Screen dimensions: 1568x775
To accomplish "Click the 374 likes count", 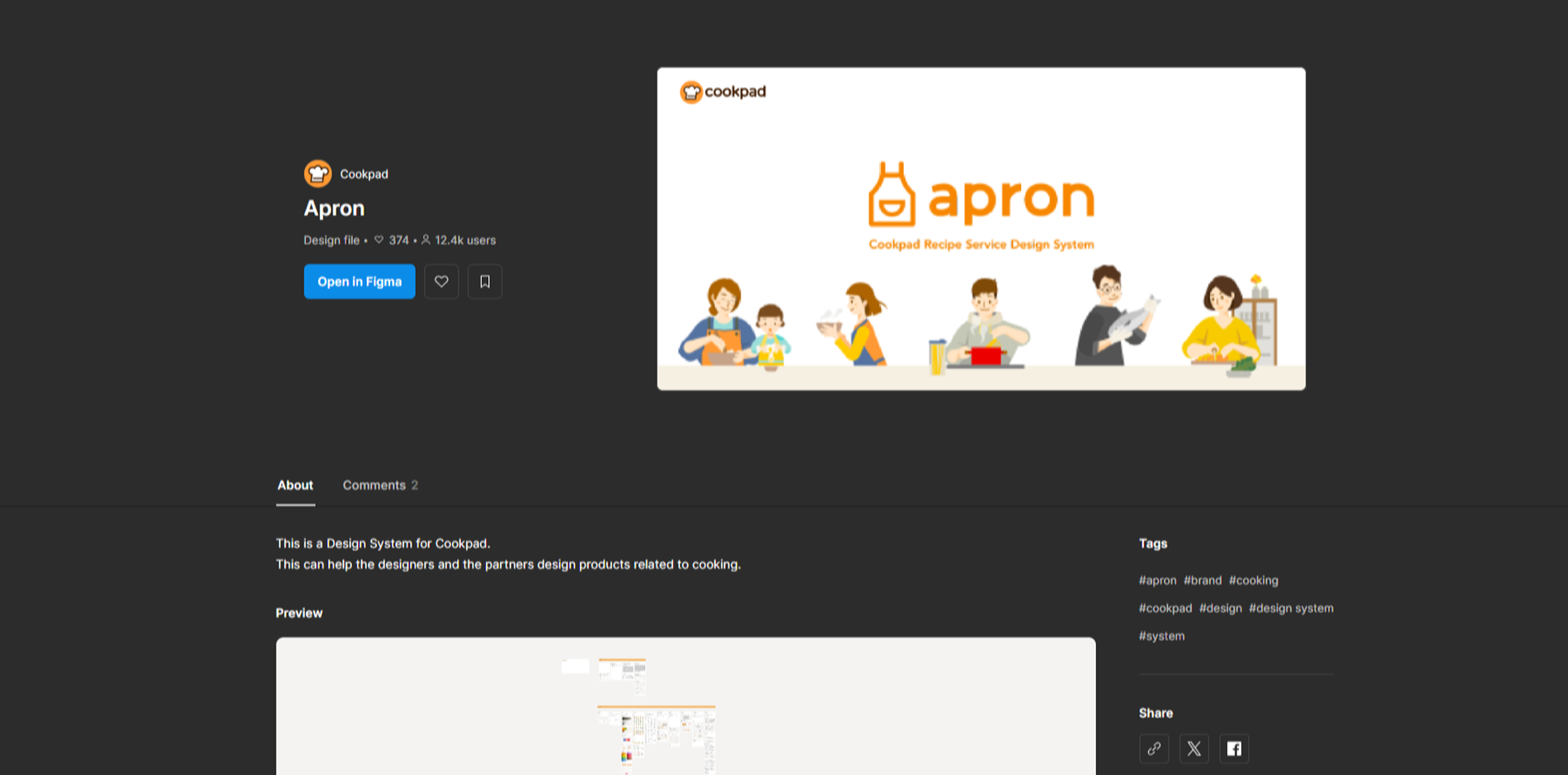I will (x=392, y=240).
